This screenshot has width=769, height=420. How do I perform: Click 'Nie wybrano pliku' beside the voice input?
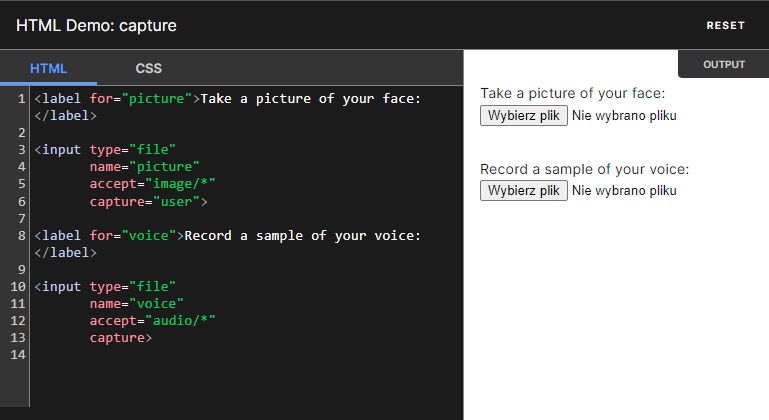click(625, 190)
